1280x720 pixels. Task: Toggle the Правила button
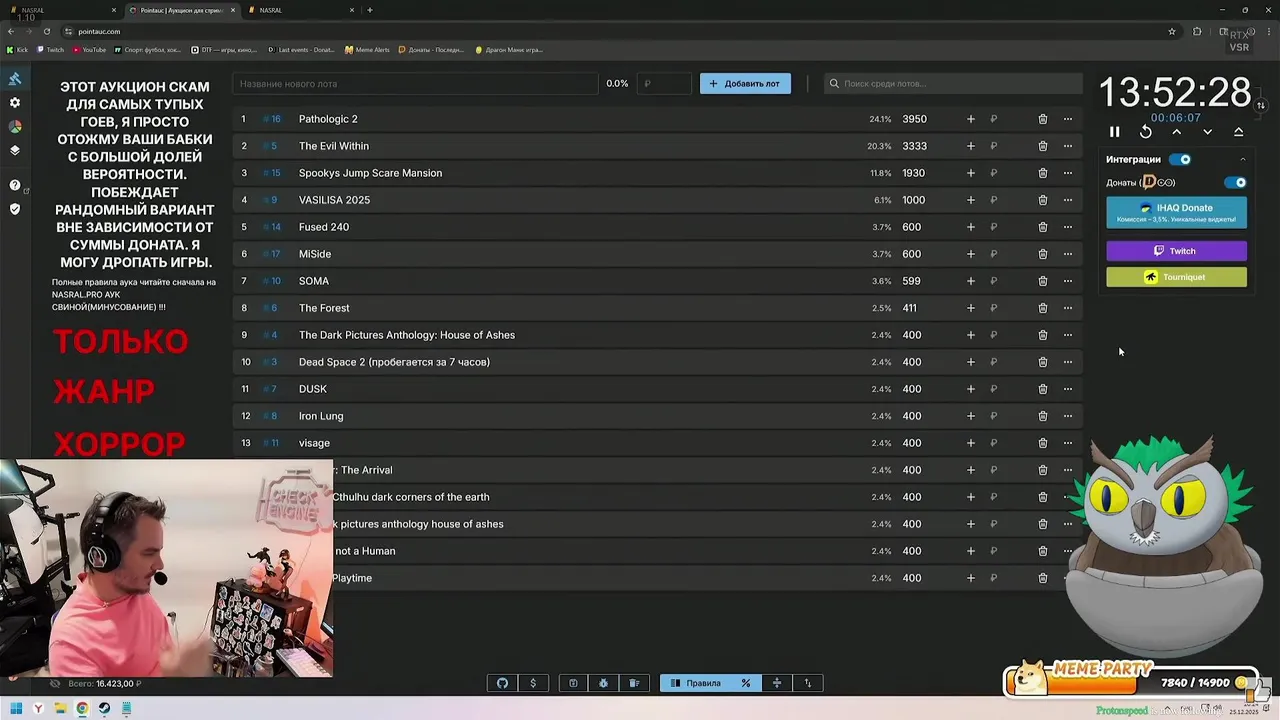(695, 683)
